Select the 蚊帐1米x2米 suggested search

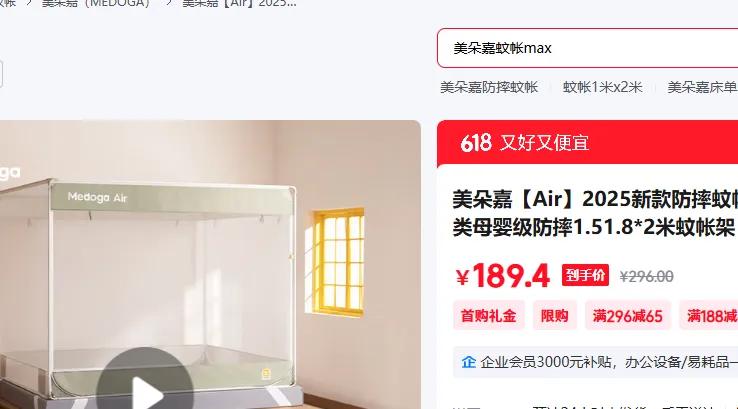coord(602,88)
